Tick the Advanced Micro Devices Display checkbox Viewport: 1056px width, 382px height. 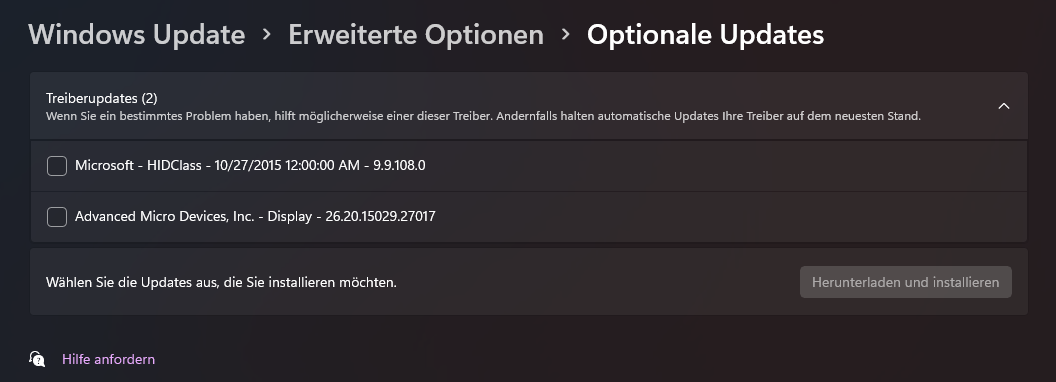57,217
